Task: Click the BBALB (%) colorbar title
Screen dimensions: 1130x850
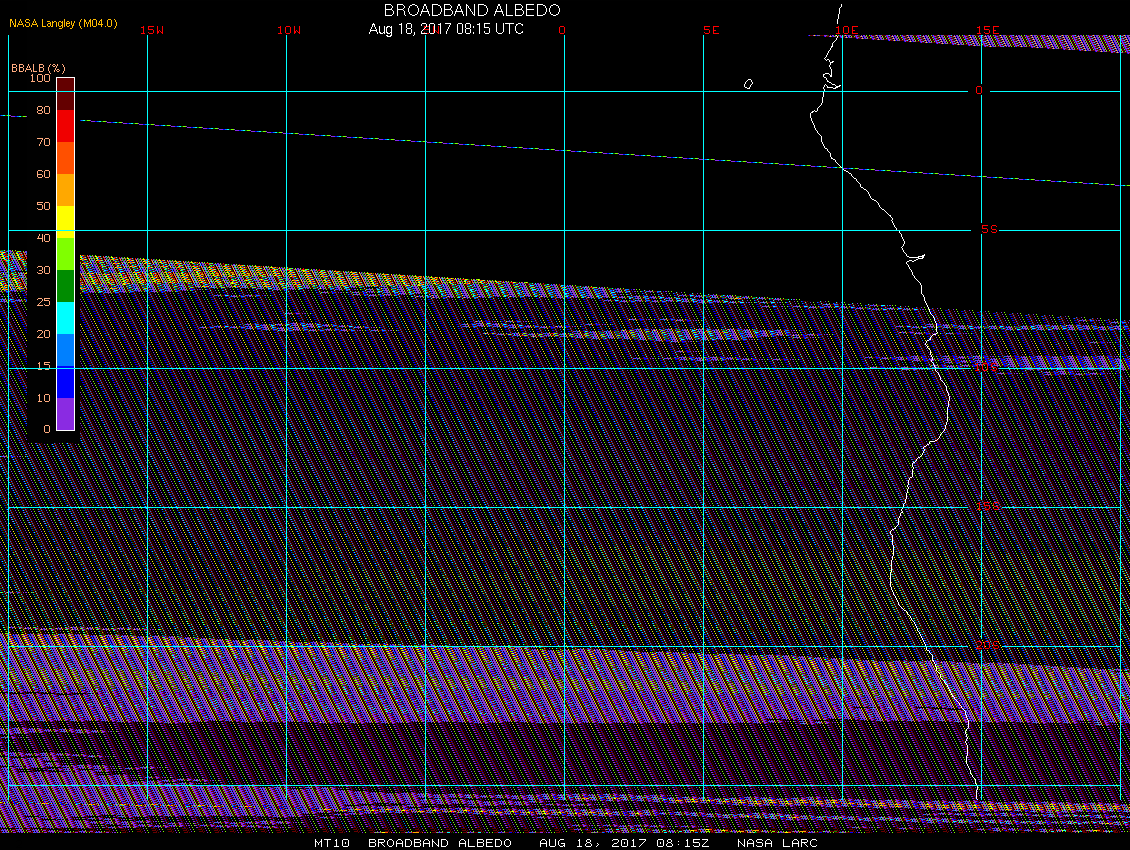Action: (30, 67)
